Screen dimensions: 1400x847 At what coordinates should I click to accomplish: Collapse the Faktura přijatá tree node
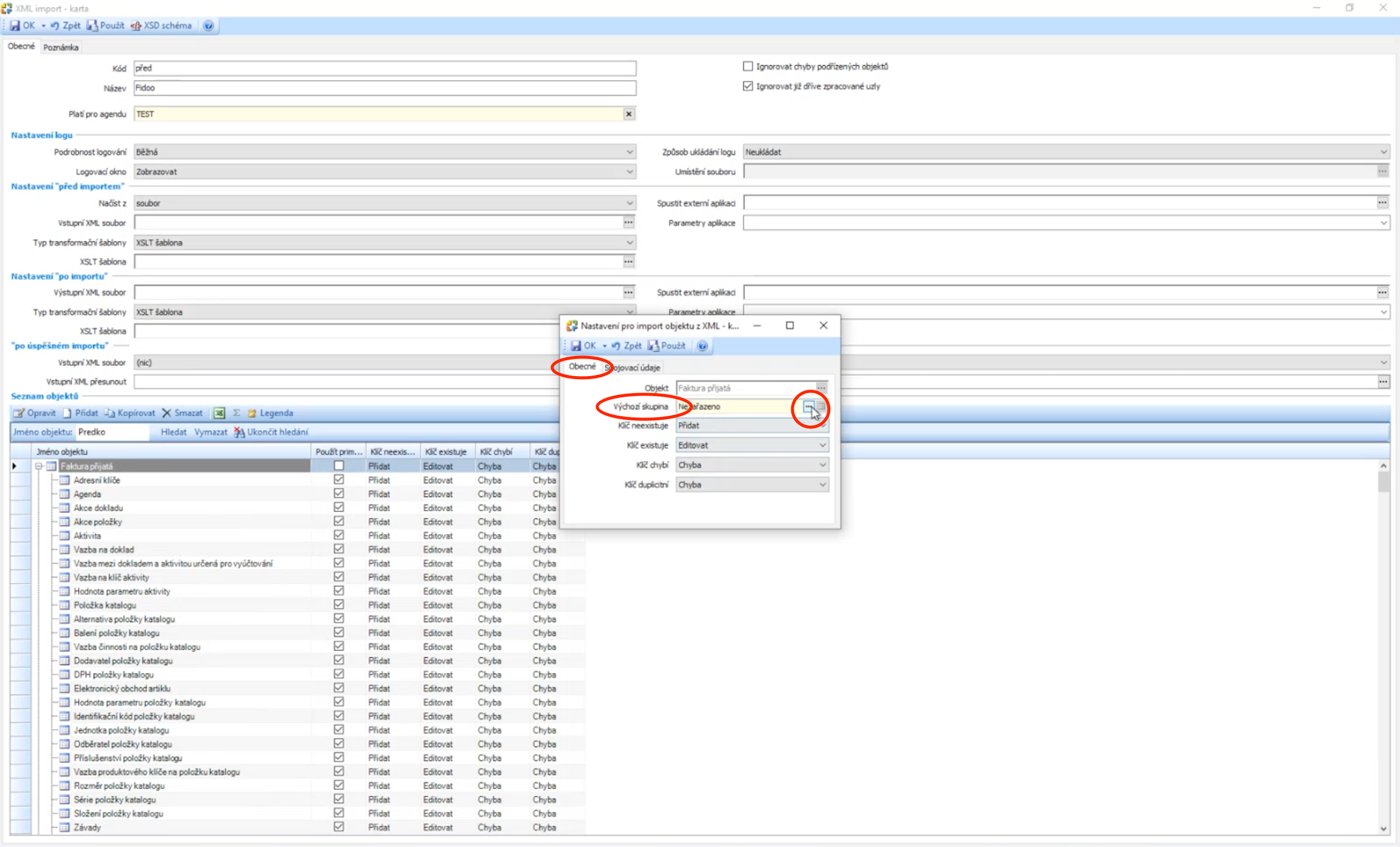point(38,466)
